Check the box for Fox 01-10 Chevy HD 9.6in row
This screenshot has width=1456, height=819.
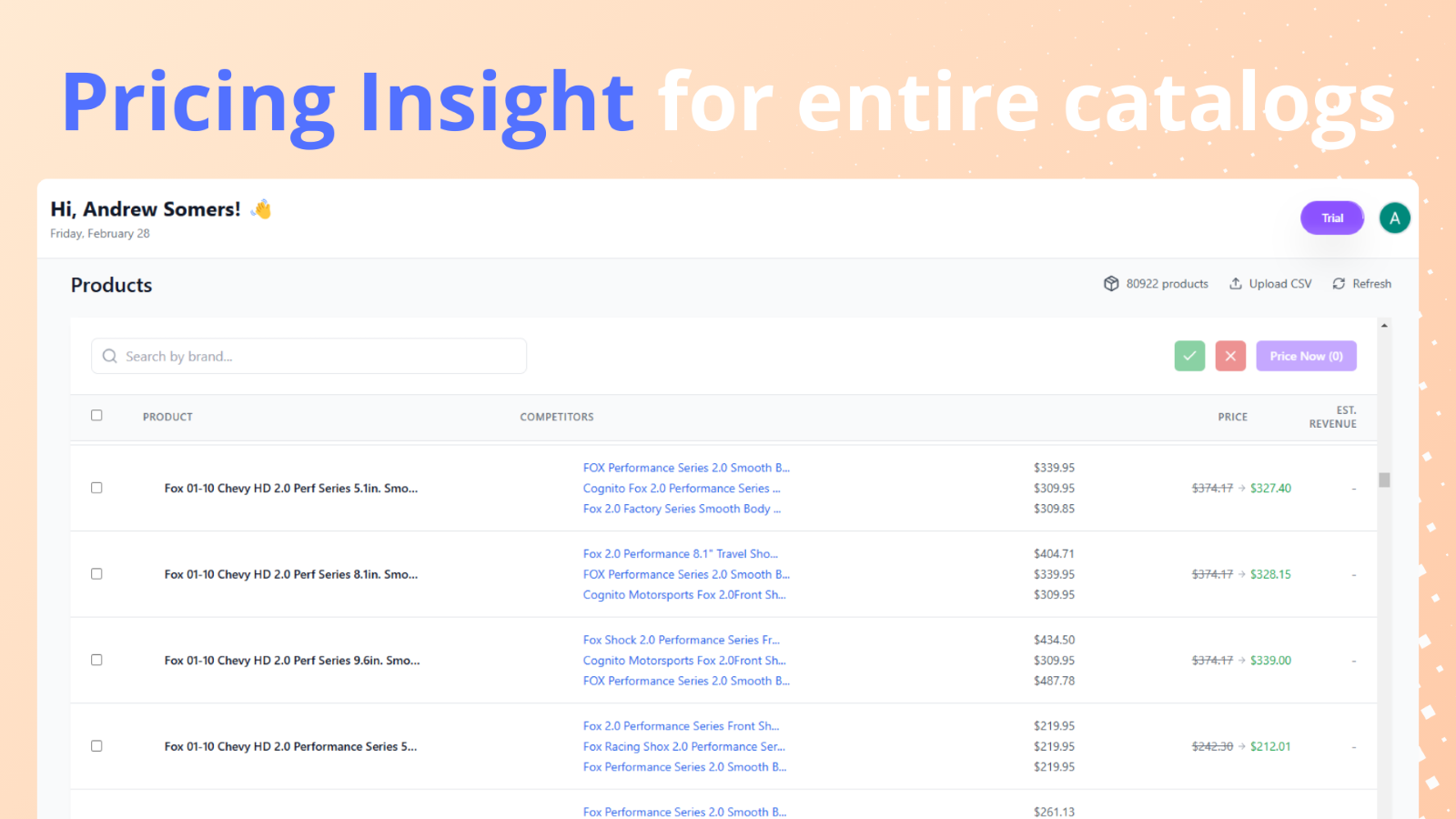96,660
